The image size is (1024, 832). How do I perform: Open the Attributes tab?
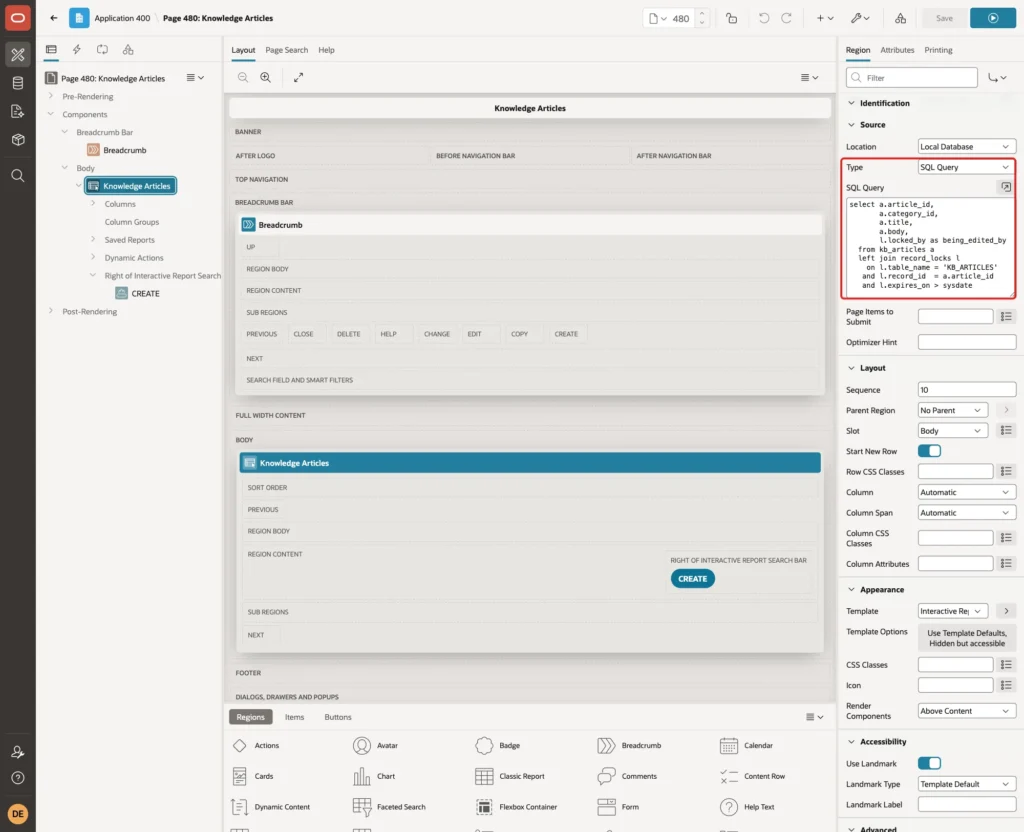point(897,50)
